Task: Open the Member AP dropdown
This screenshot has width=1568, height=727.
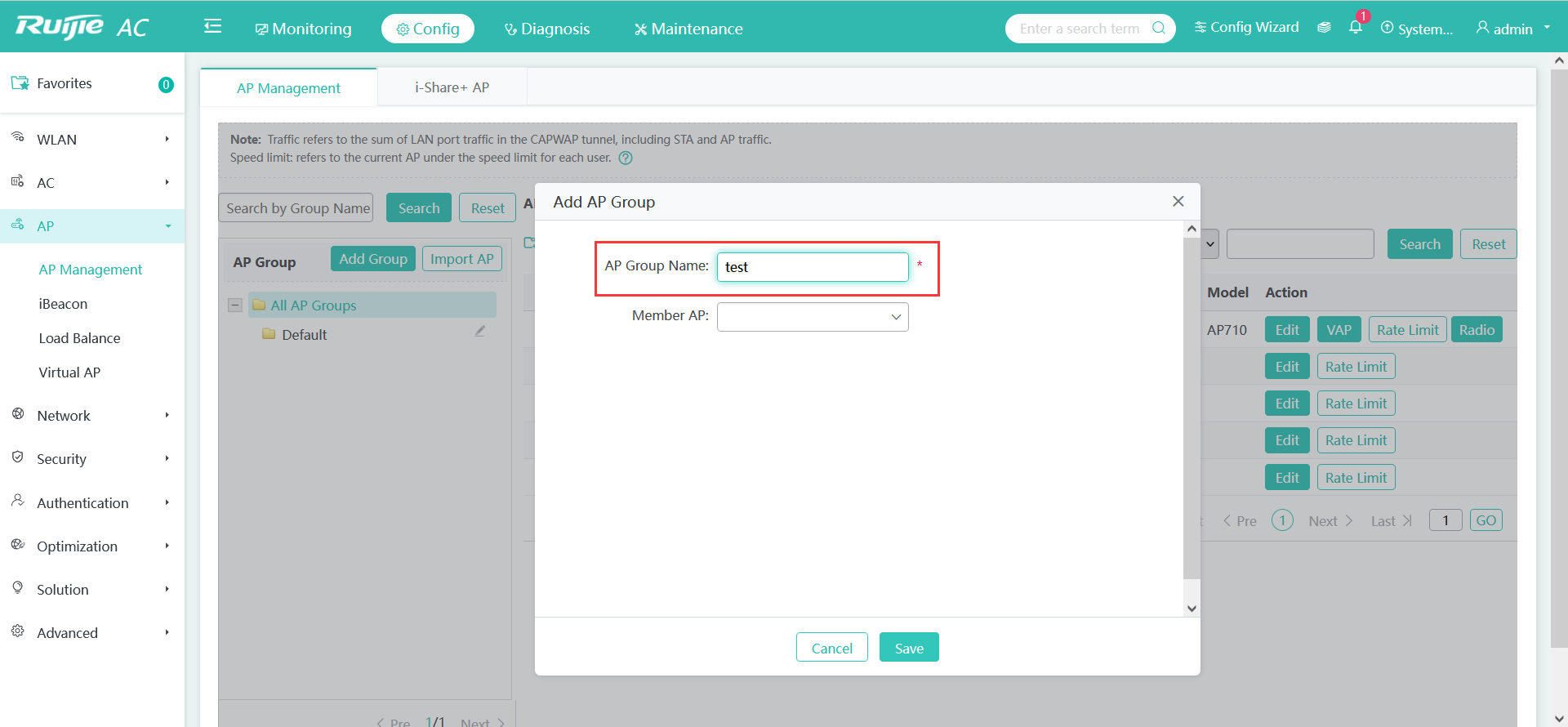Action: tap(813, 317)
